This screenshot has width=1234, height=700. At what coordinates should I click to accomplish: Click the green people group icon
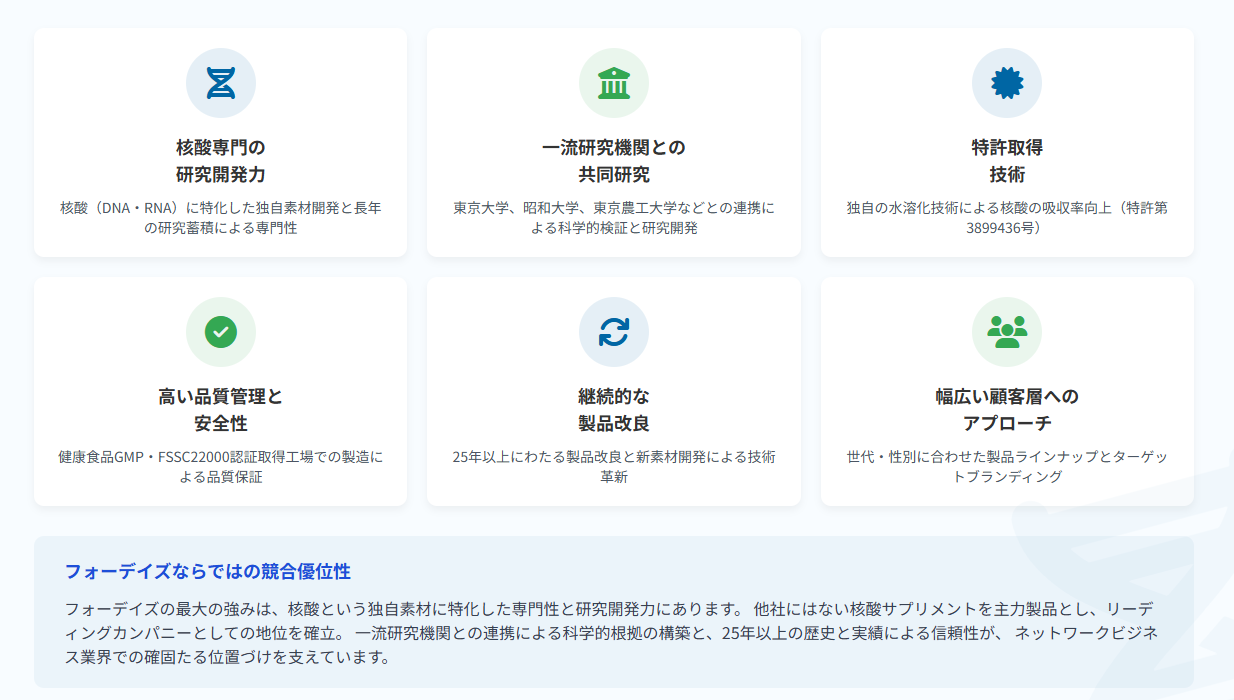[1007, 331]
